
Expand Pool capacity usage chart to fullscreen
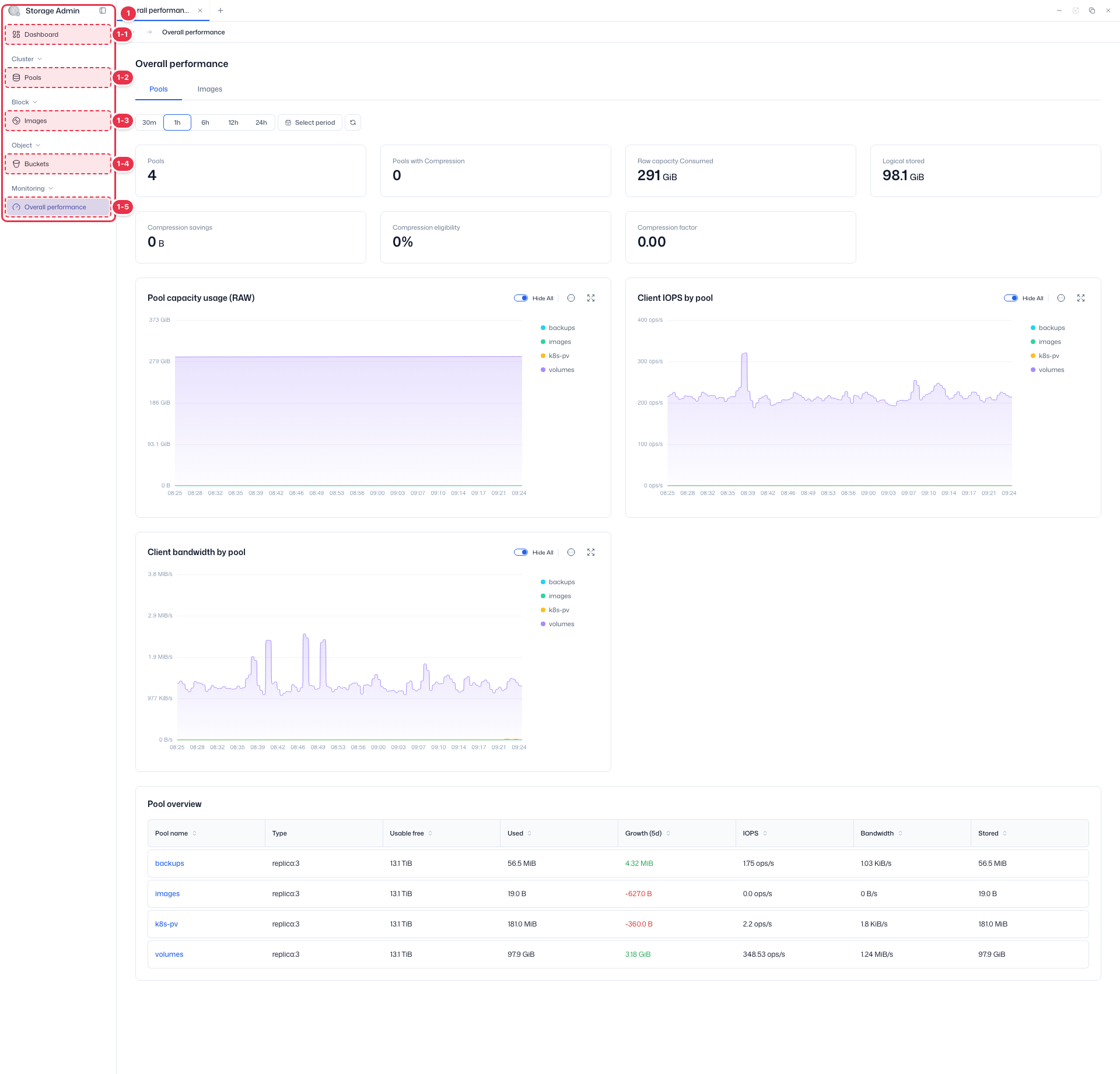pos(591,298)
